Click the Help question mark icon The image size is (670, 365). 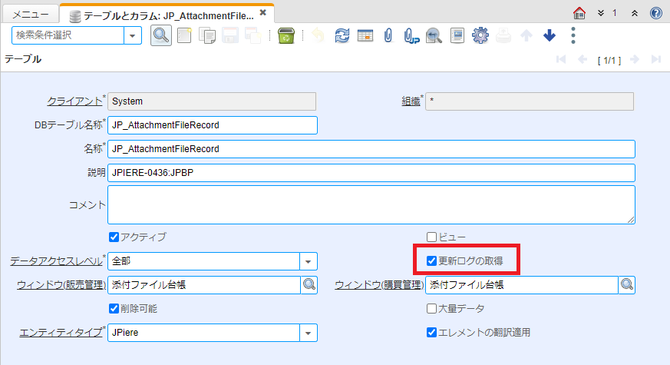656,13
